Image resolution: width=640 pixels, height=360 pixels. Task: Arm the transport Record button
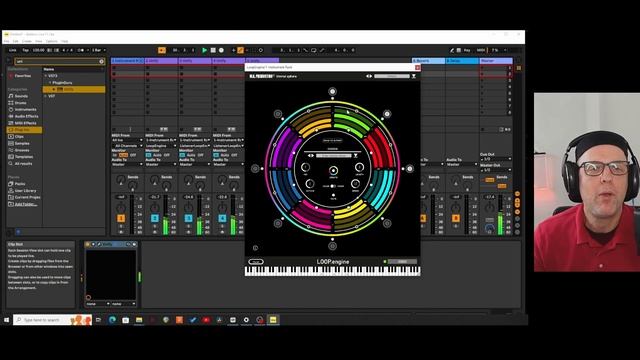221,50
